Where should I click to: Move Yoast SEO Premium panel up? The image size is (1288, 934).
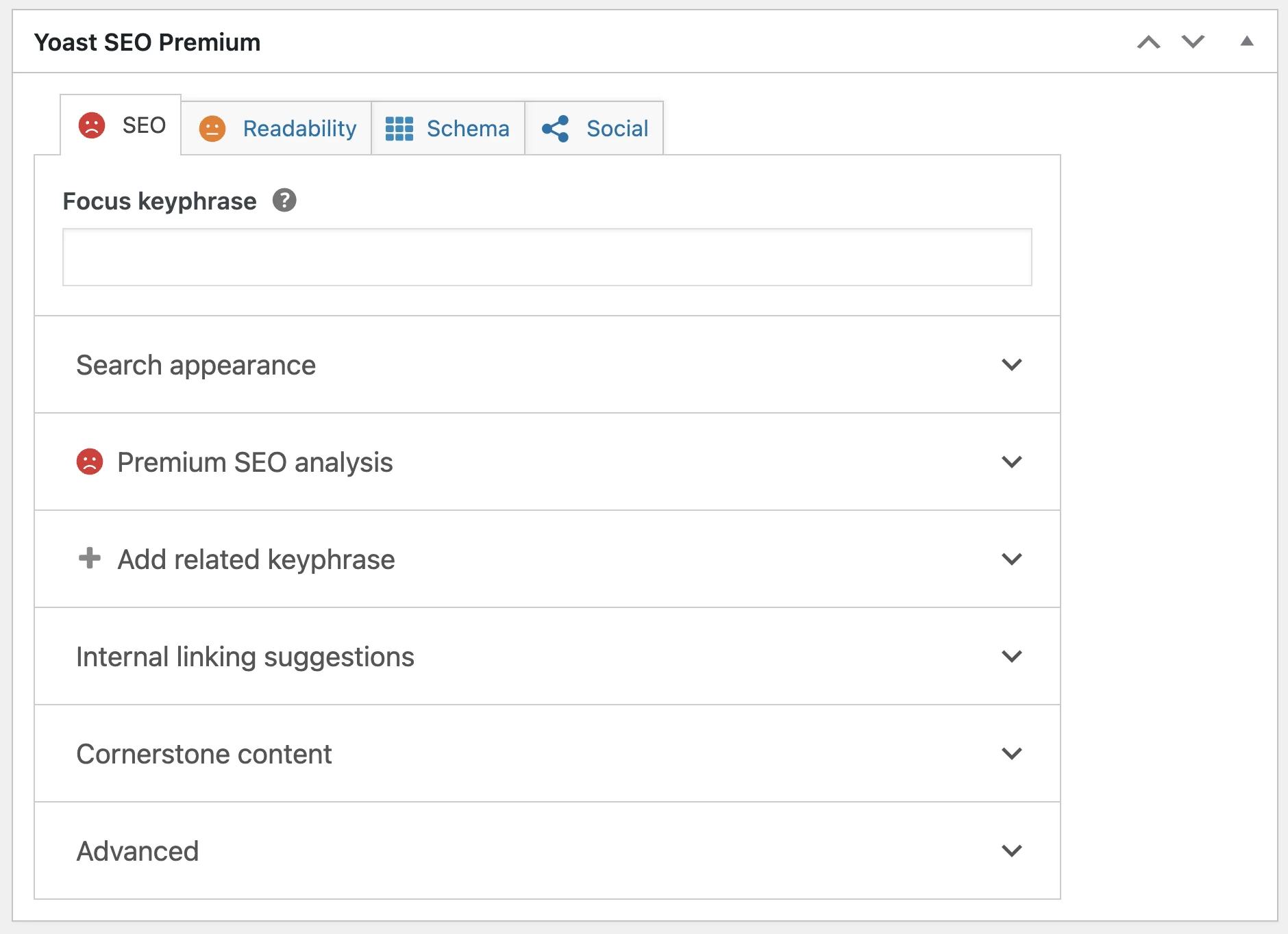pyautogui.click(x=1149, y=42)
